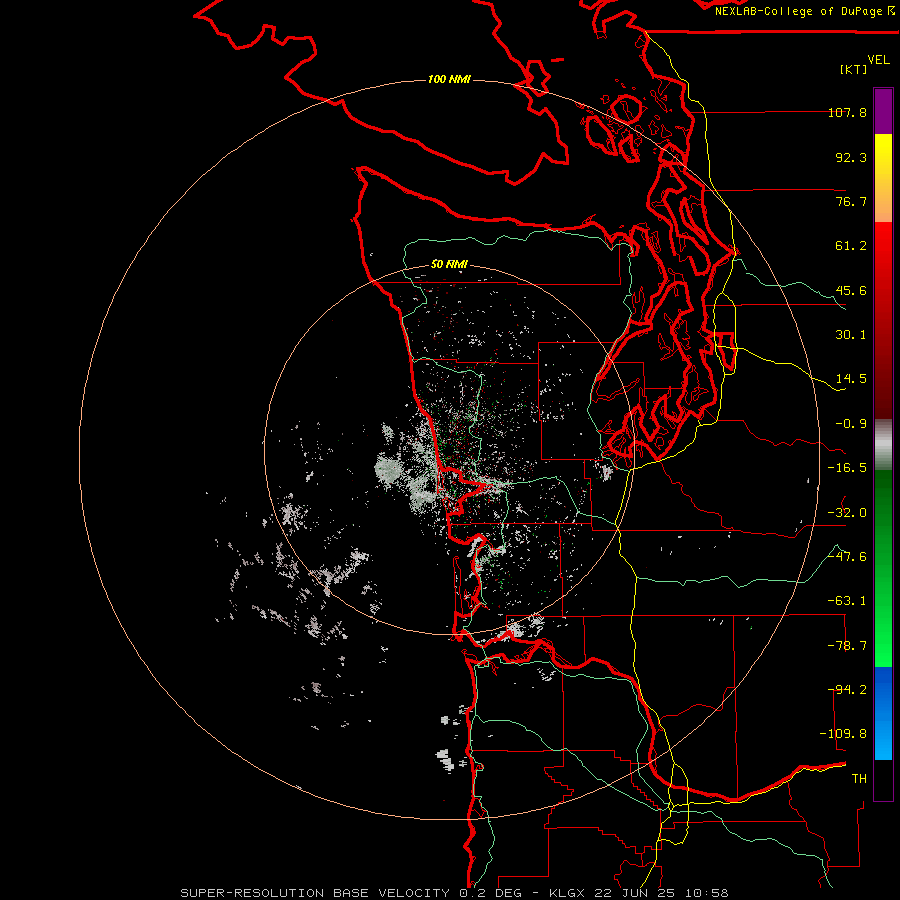Click SUPER-RESOLUTION in the bottom caption
This screenshot has height=900, width=900.
point(252,893)
